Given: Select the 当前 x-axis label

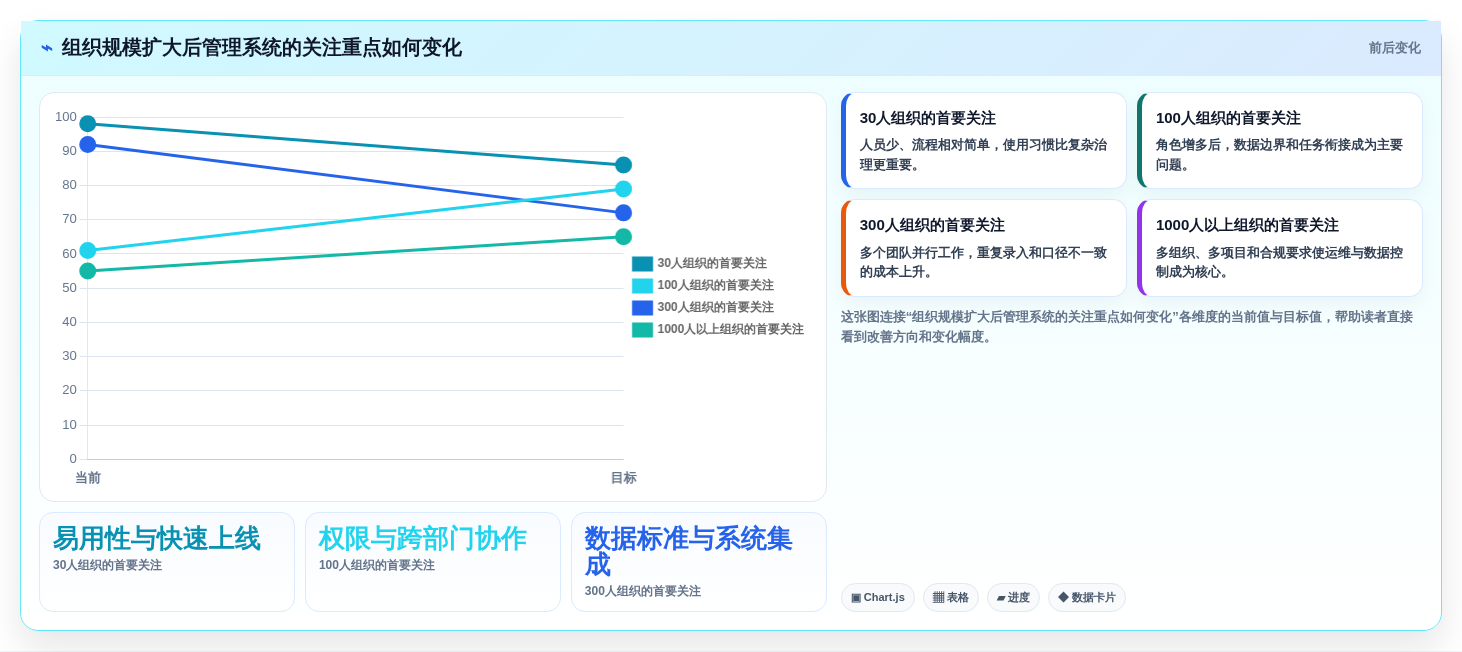Looking at the screenshot, I should pyautogui.click(x=88, y=478).
